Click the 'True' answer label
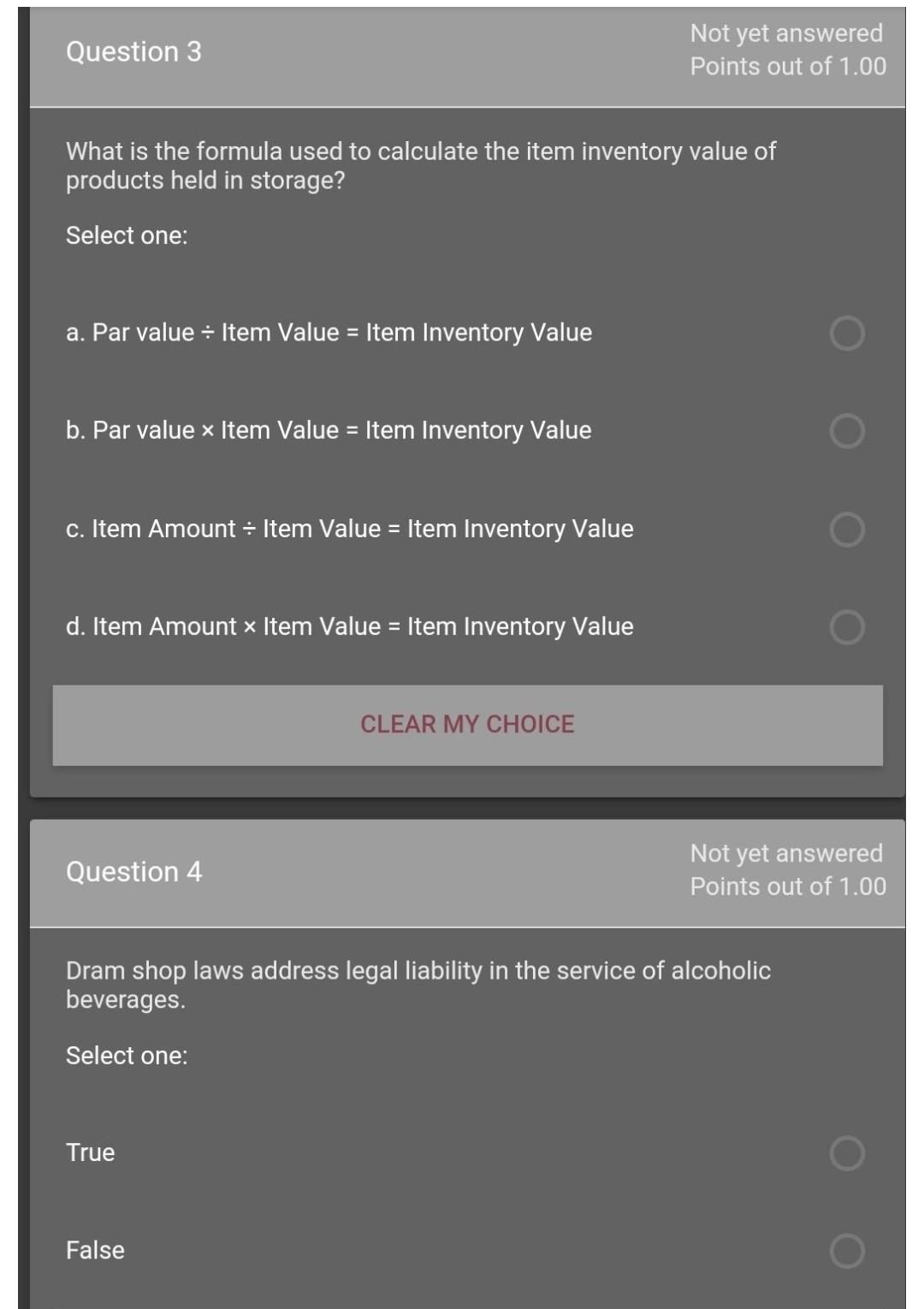 pyautogui.click(x=91, y=1152)
